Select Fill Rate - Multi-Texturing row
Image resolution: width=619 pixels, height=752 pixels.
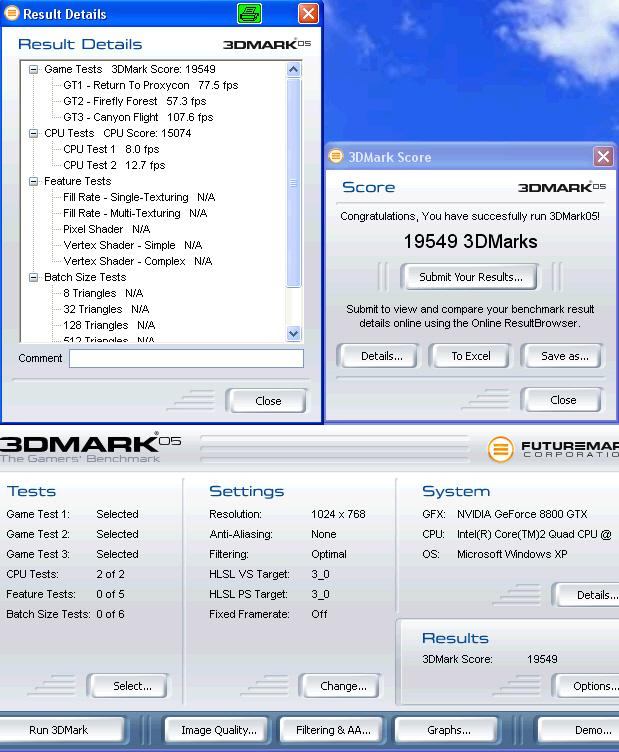point(135,213)
